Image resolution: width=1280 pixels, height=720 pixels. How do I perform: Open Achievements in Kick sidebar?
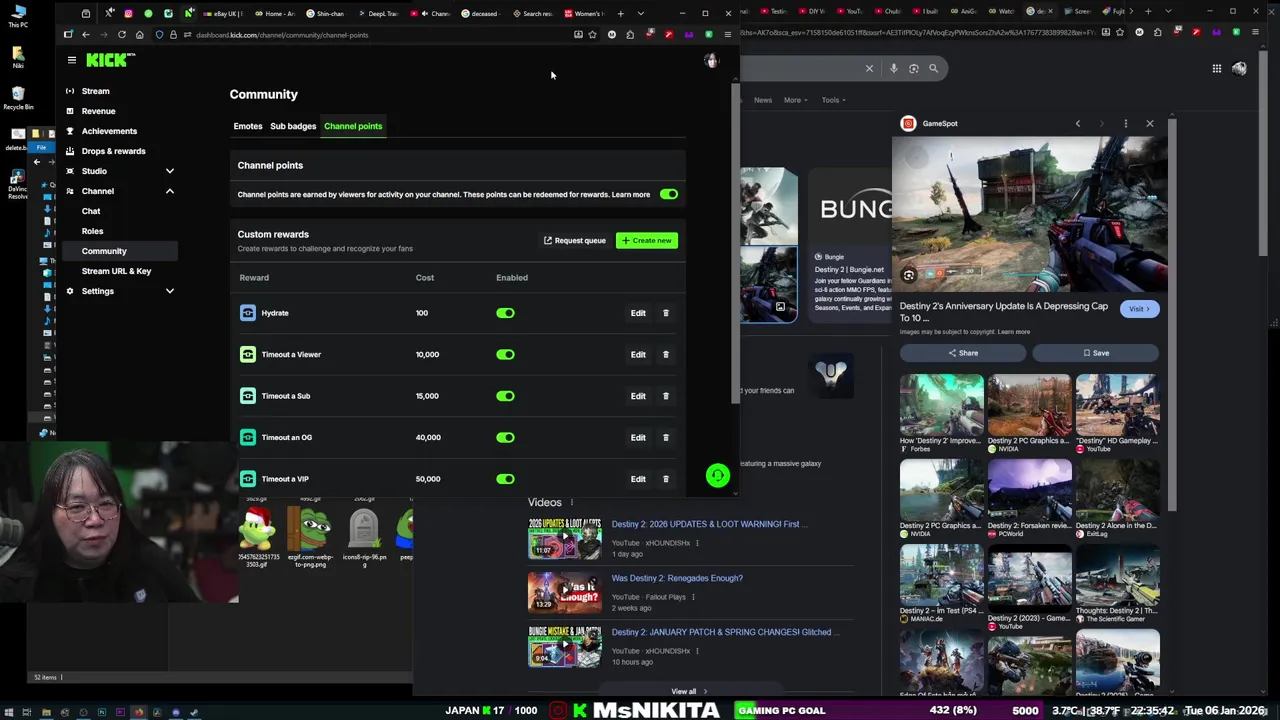coord(109,131)
